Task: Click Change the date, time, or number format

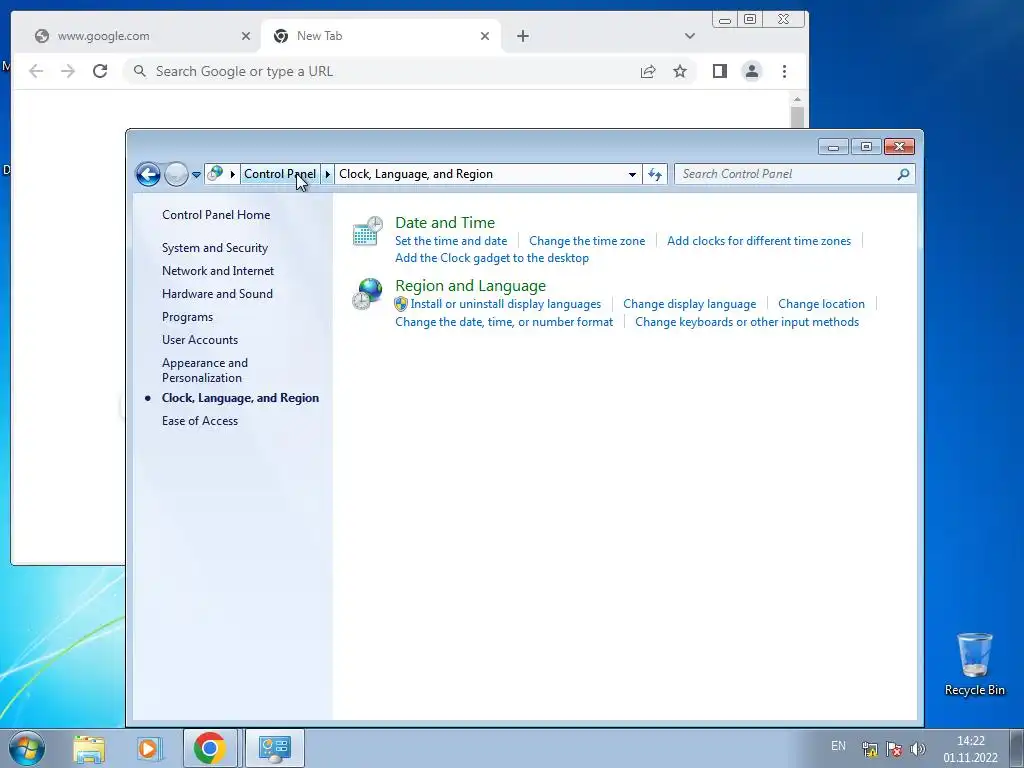Action: pos(504,322)
